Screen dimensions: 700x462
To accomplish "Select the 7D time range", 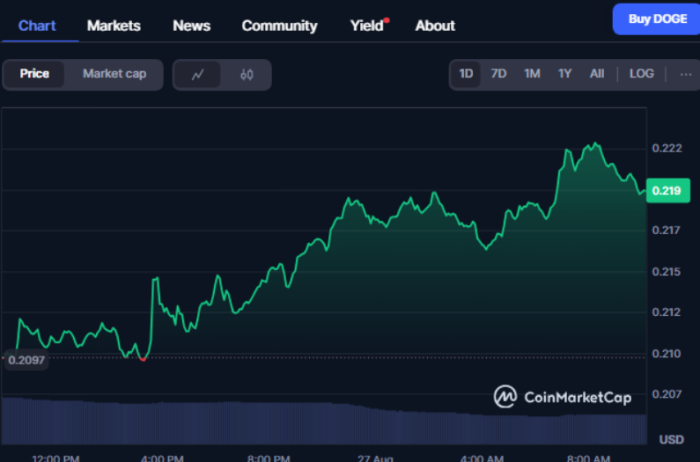I will tap(499, 74).
